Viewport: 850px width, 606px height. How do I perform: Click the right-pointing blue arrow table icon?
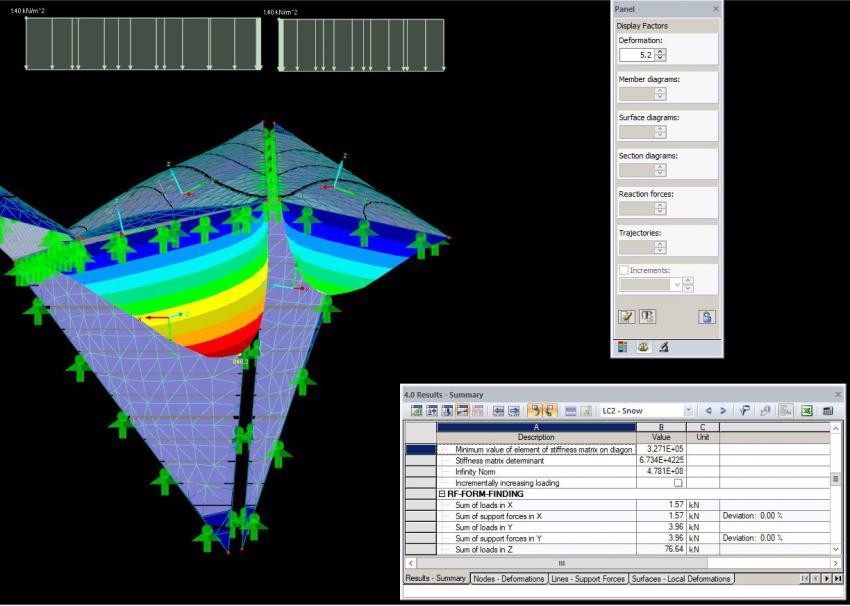(514, 411)
